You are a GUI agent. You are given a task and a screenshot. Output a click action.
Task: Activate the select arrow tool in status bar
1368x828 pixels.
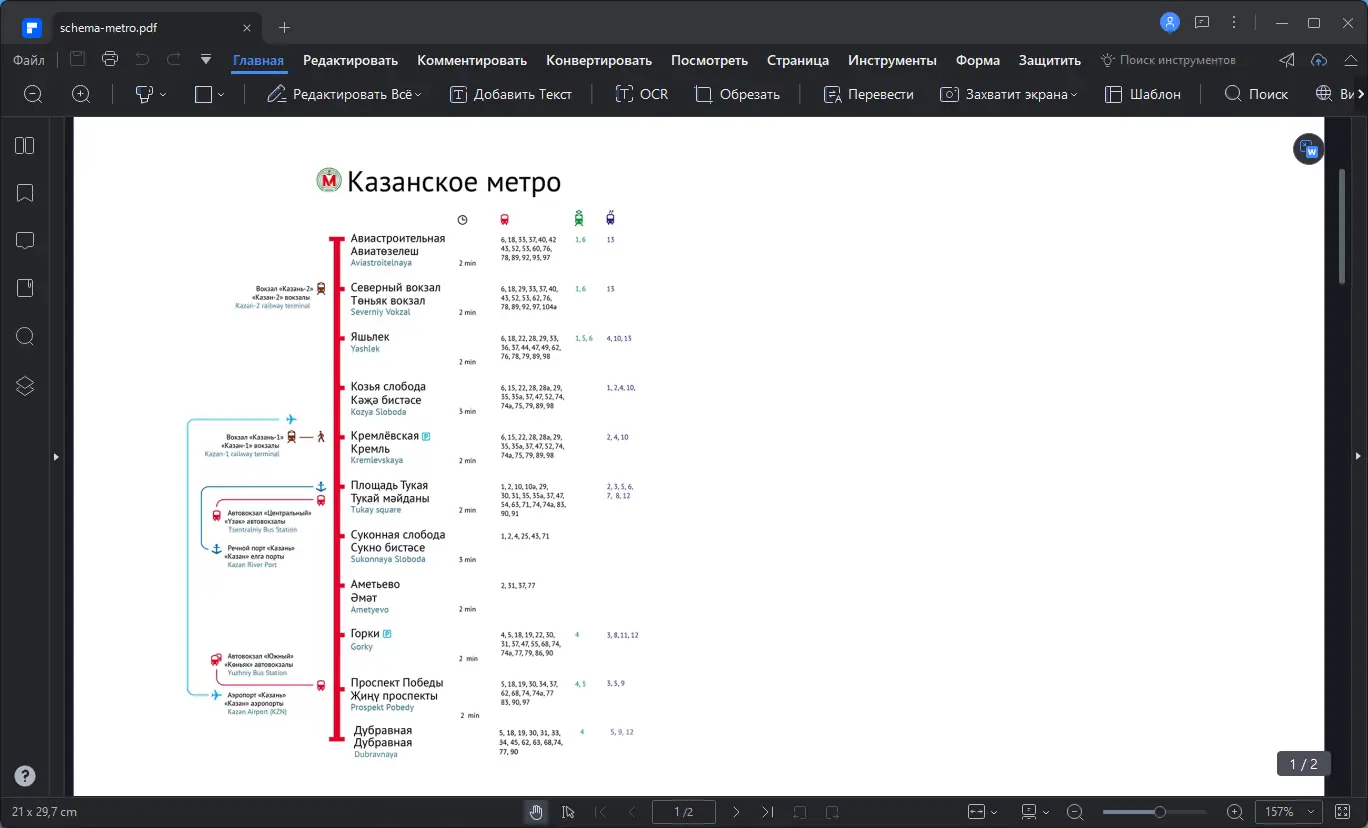click(x=568, y=812)
